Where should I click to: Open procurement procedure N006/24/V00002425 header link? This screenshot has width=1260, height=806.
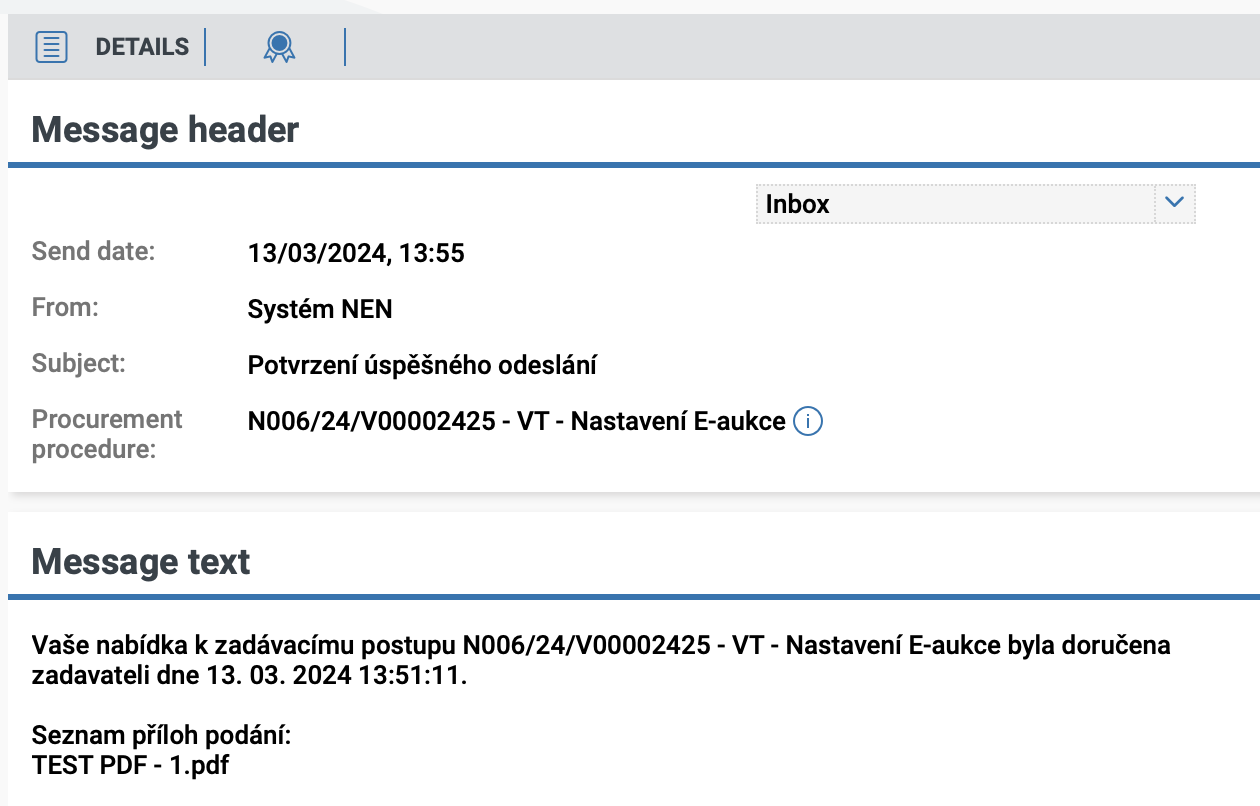[x=516, y=422]
